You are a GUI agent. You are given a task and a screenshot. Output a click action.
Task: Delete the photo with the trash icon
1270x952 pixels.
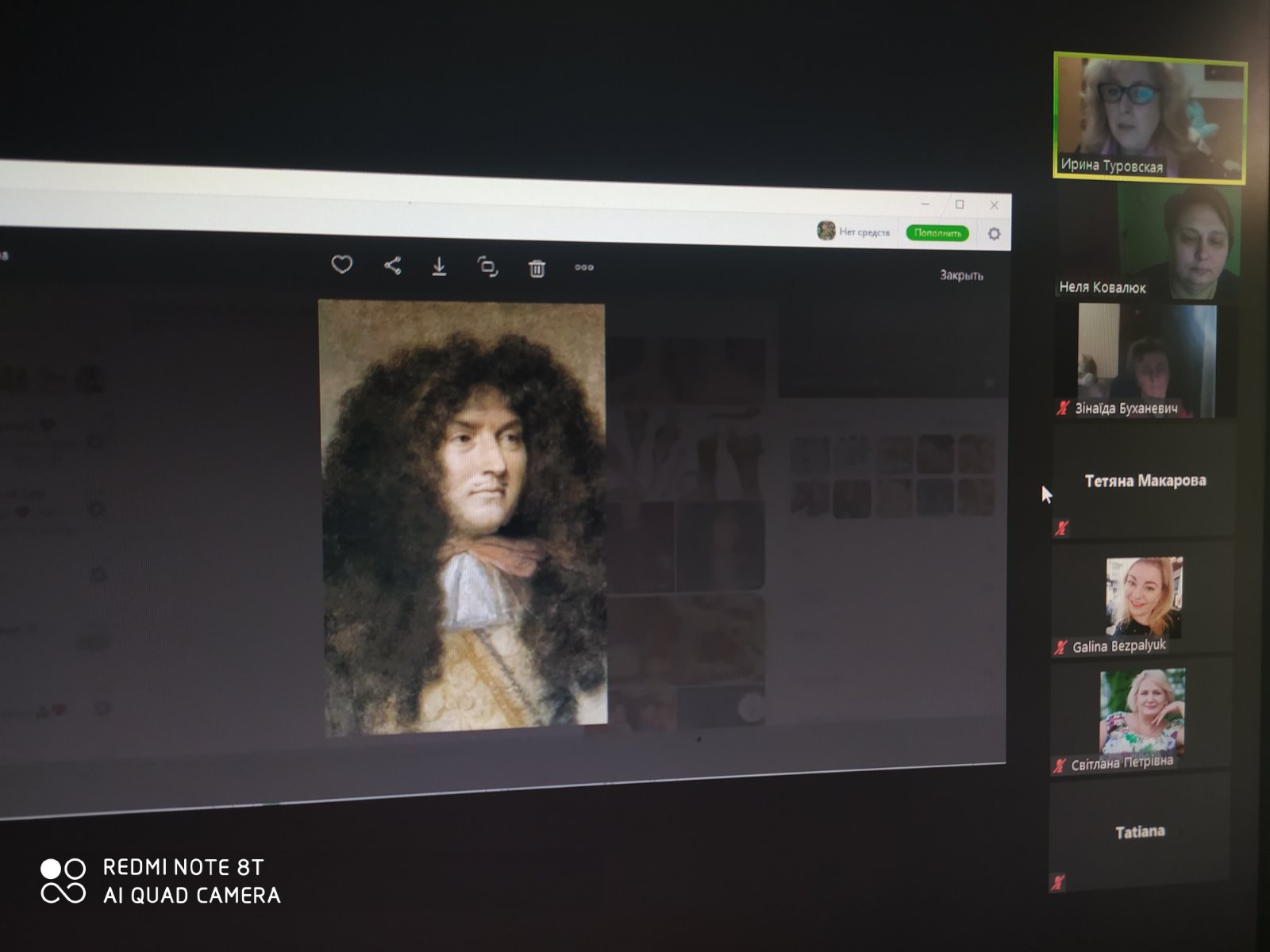537,268
